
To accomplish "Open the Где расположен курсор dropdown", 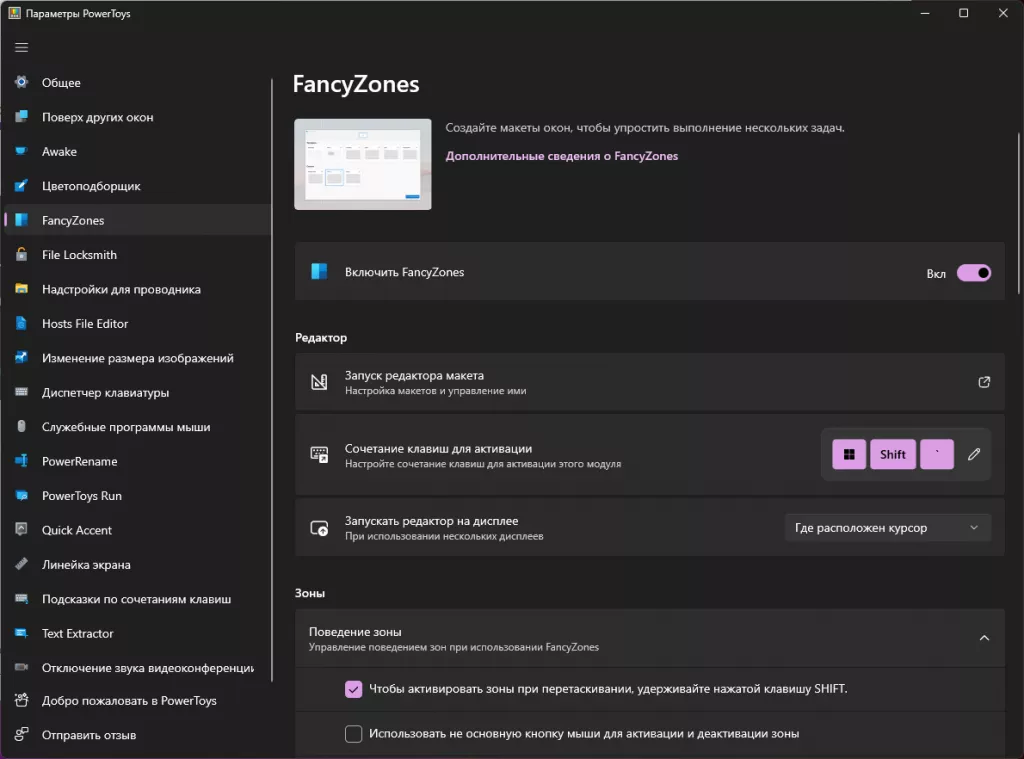I will [x=887, y=528].
